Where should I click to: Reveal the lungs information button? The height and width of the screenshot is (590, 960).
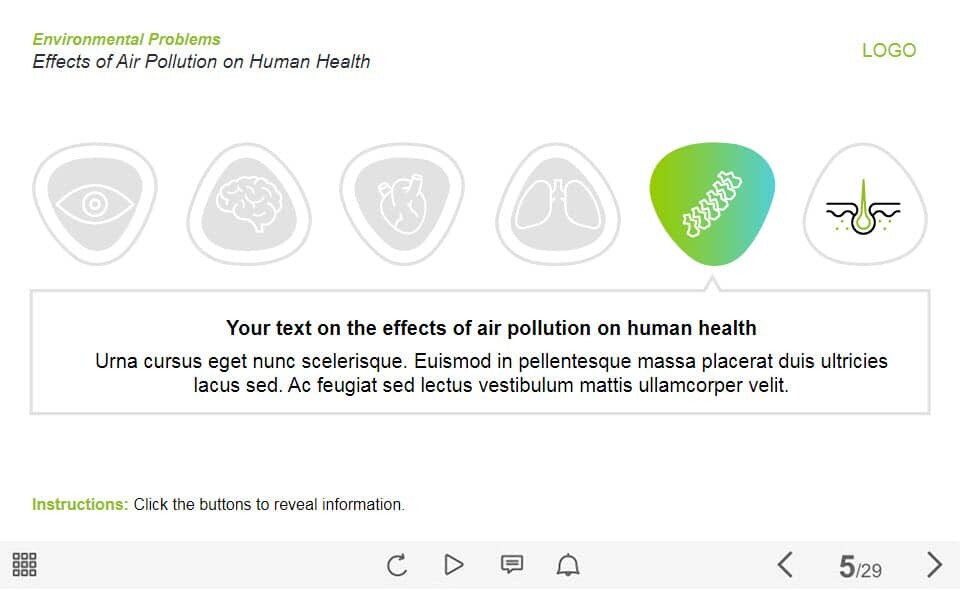558,204
